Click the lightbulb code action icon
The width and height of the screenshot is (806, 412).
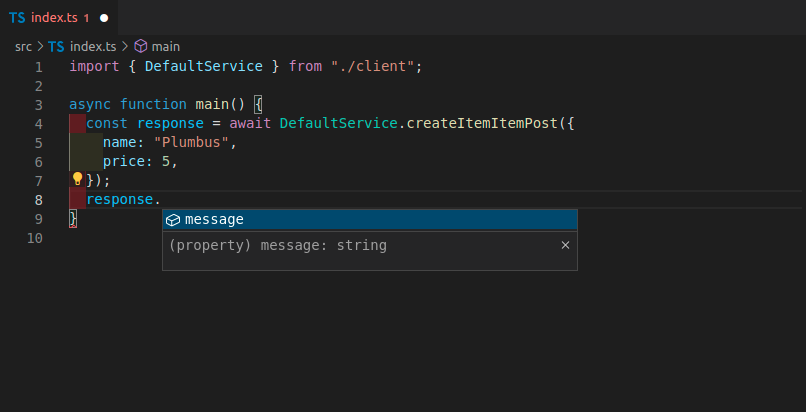pyautogui.click(x=76, y=180)
